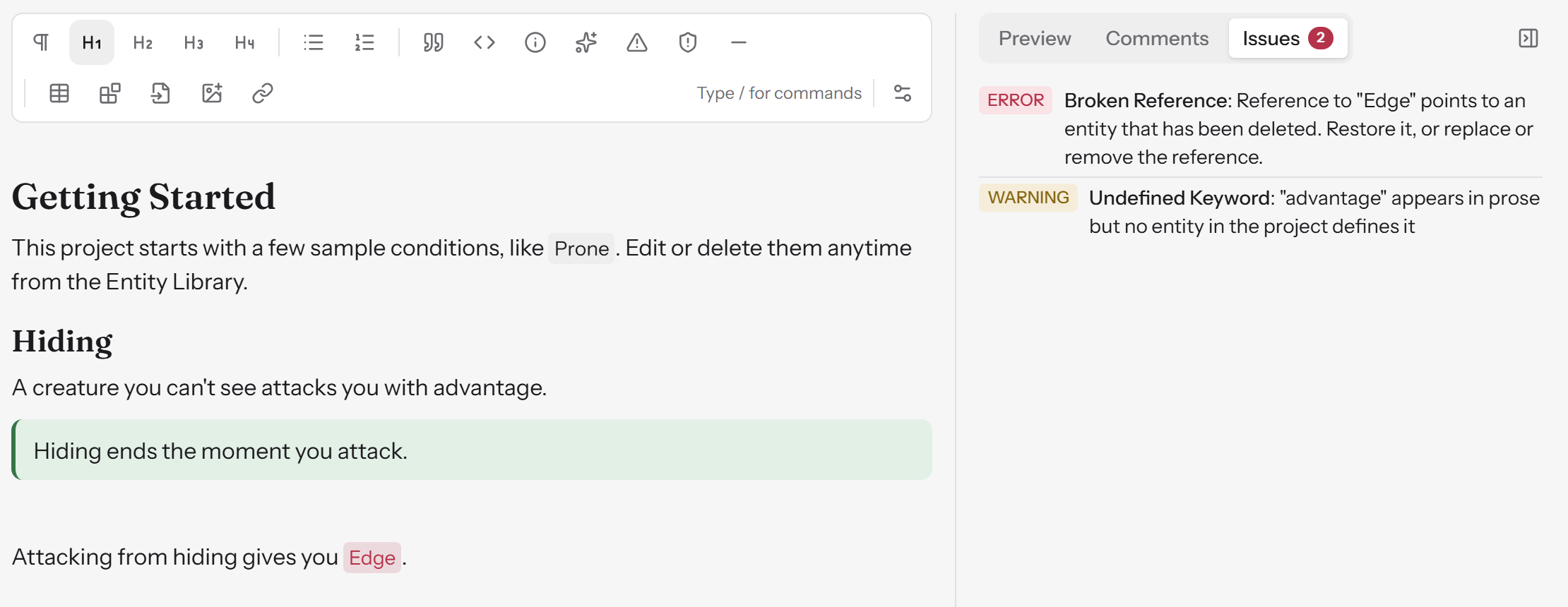
Task: Switch to the Preview tab
Action: 1035,38
